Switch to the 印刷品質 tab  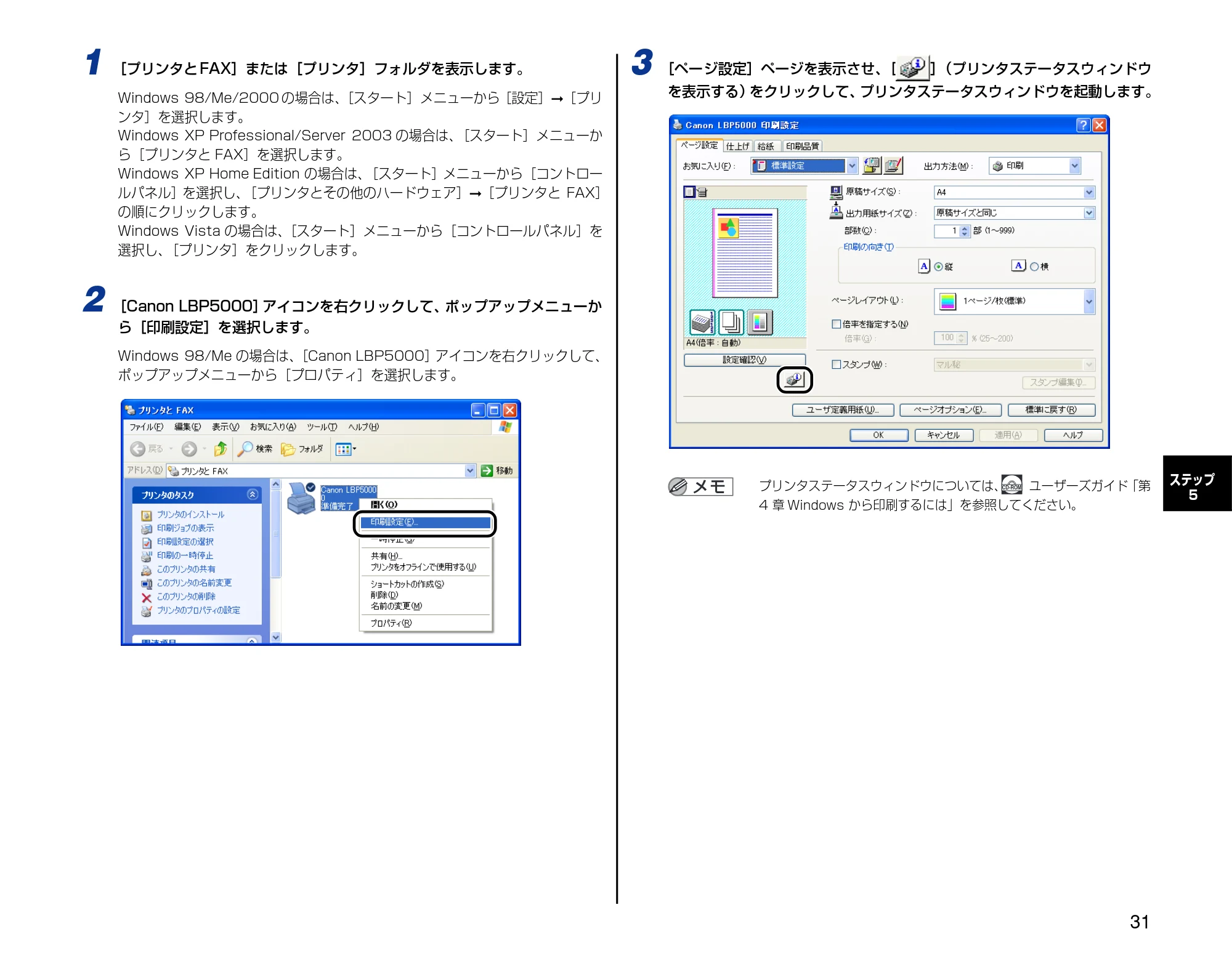coord(803,146)
